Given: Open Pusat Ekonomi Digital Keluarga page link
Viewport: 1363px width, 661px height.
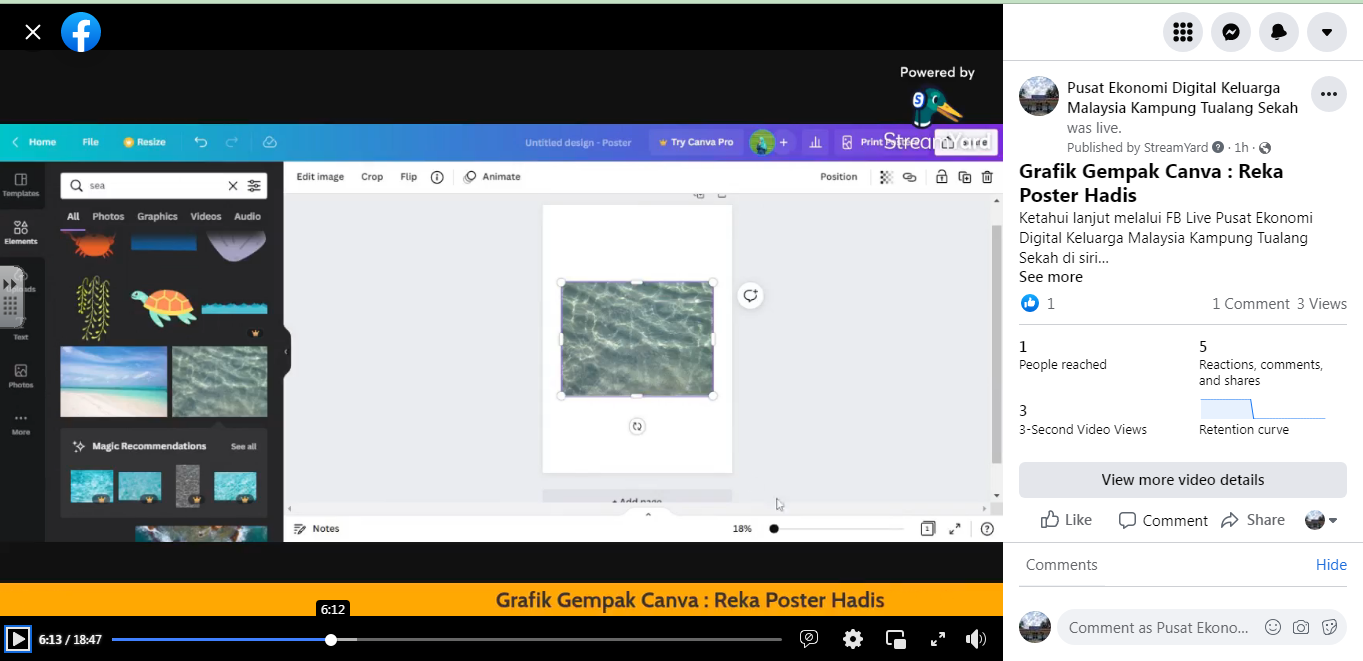Looking at the screenshot, I should coord(1182,98).
